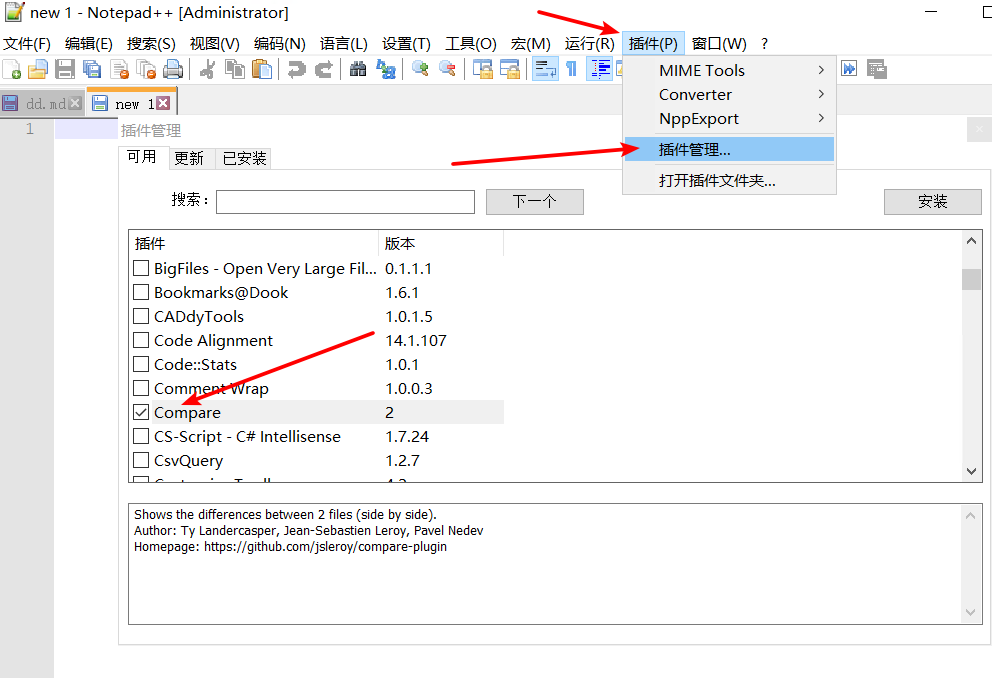Choose 打开插件文件夹... menu entry
The height and width of the screenshot is (678, 992).
(729, 180)
